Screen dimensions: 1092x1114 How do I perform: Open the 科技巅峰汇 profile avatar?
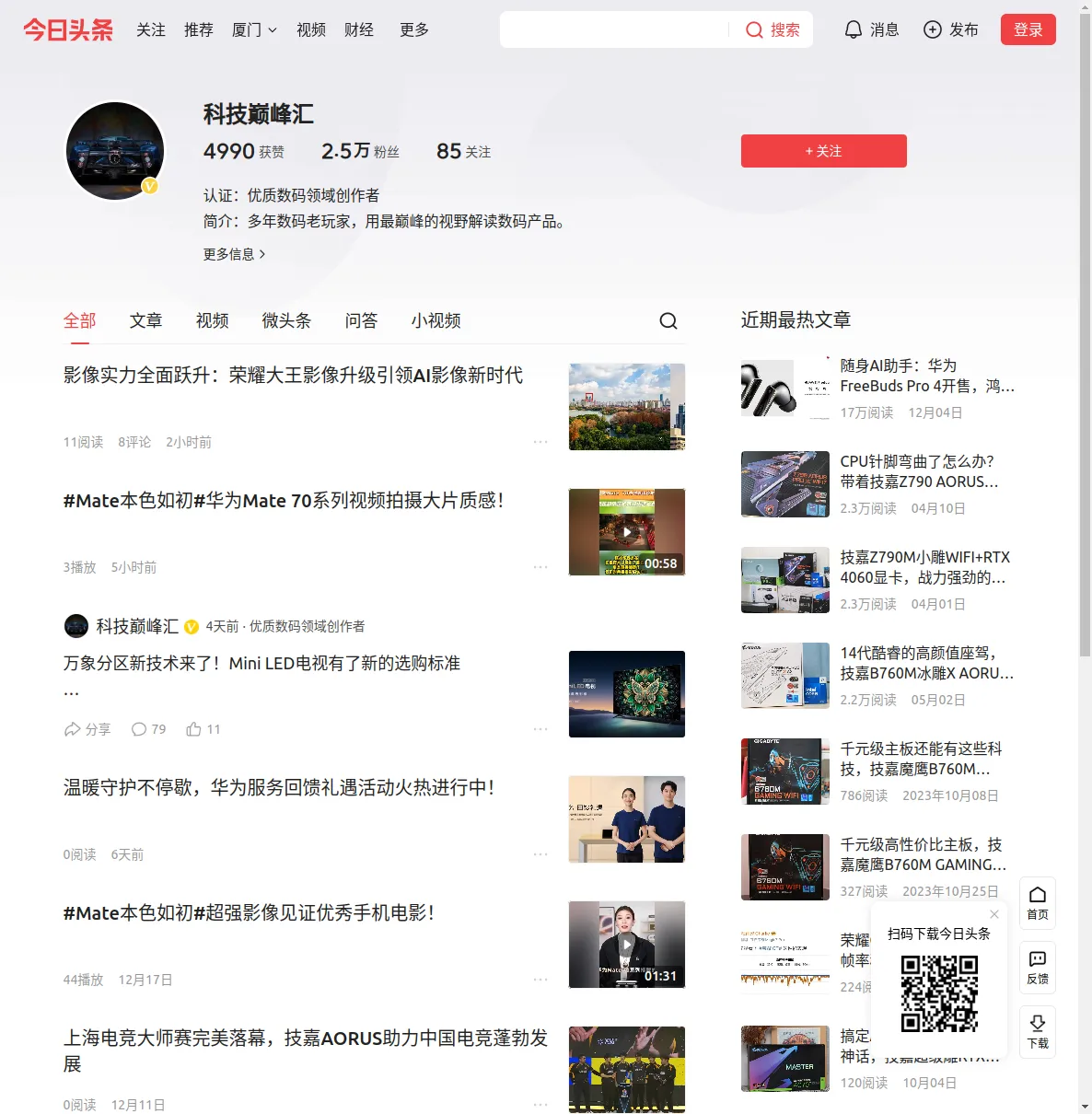[115, 151]
